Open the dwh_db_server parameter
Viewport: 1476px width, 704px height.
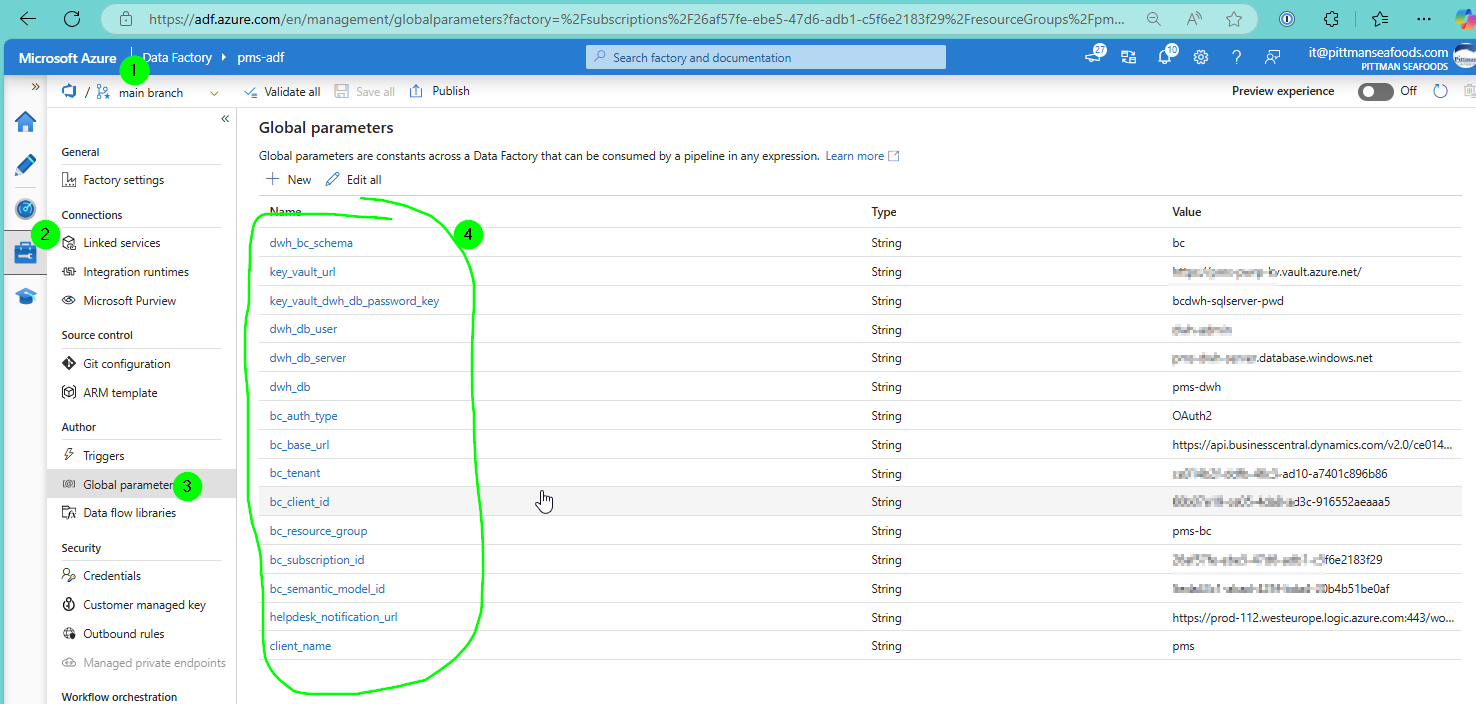pyautogui.click(x=308, y=358)
